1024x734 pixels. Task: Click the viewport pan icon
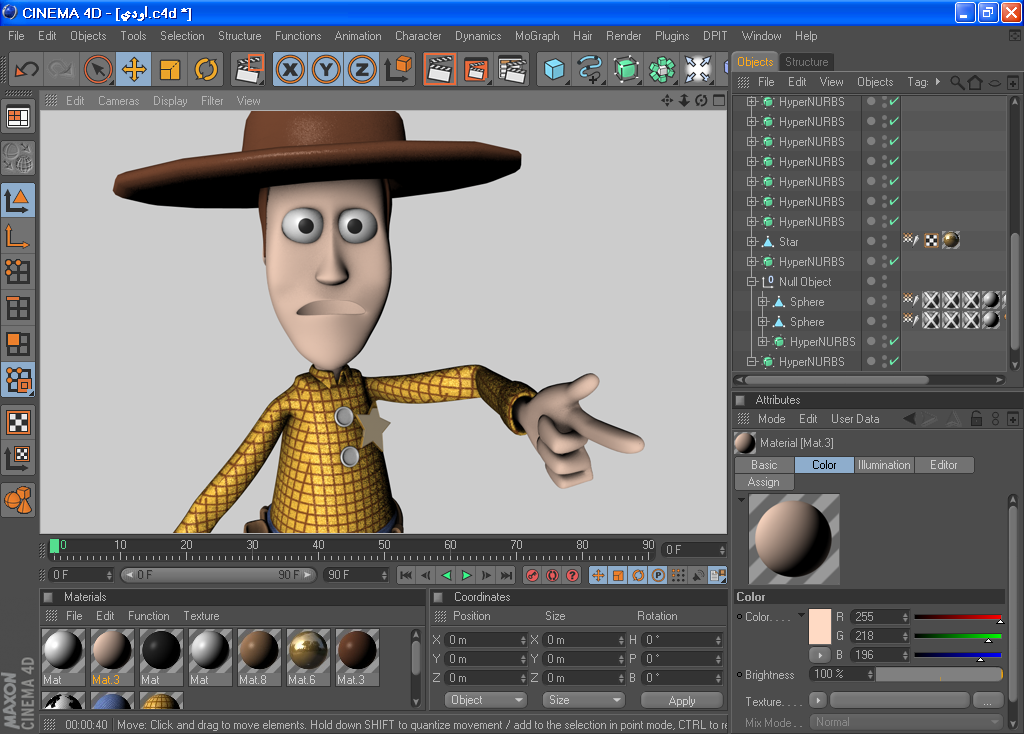(667, 101)
